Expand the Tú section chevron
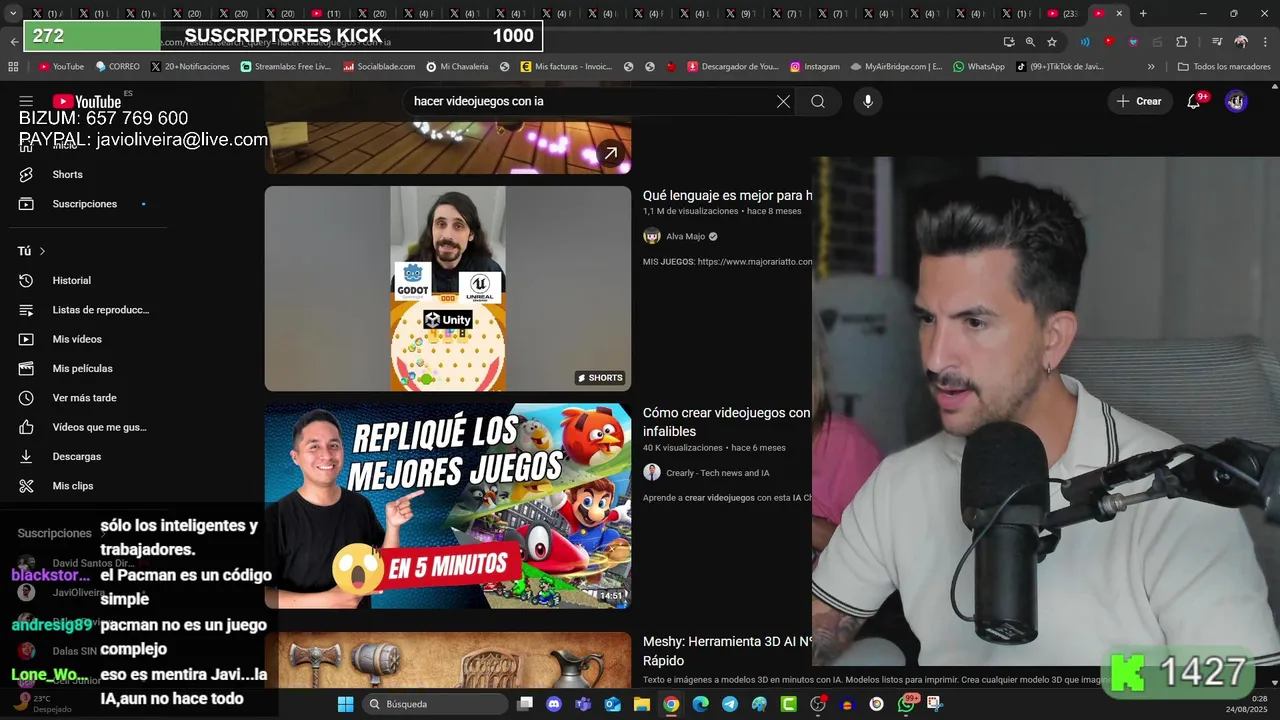Viewport: 1280px width, 720px height. pos(42,251)
